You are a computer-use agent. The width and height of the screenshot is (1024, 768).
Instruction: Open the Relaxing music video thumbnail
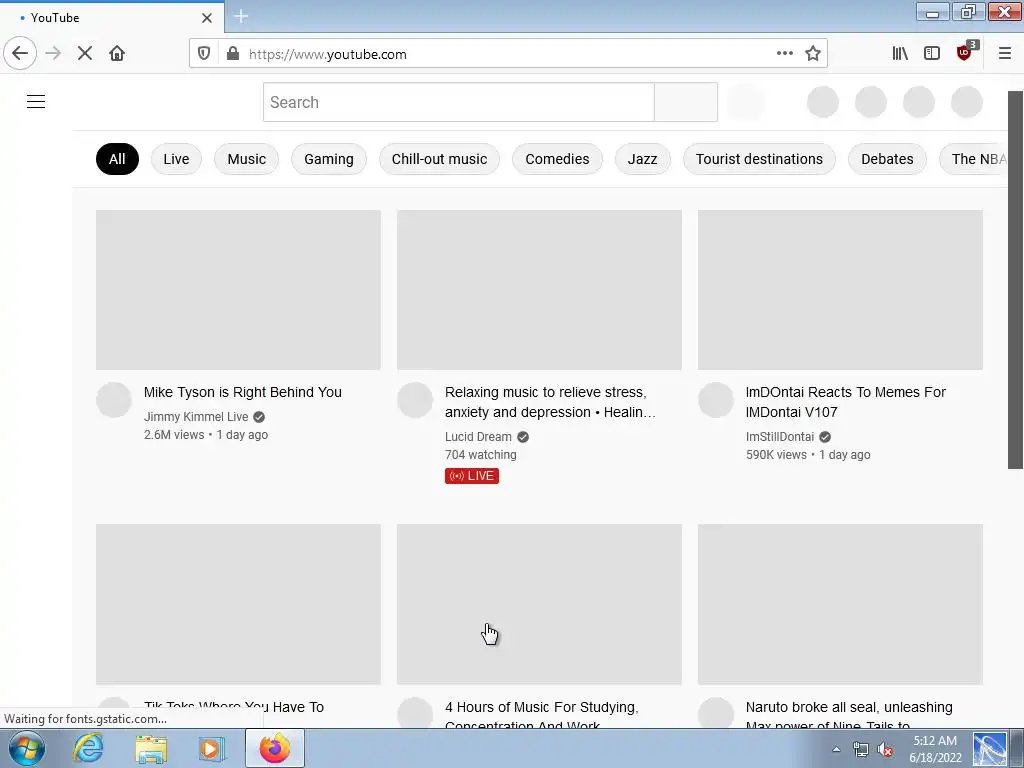point(539,290)
